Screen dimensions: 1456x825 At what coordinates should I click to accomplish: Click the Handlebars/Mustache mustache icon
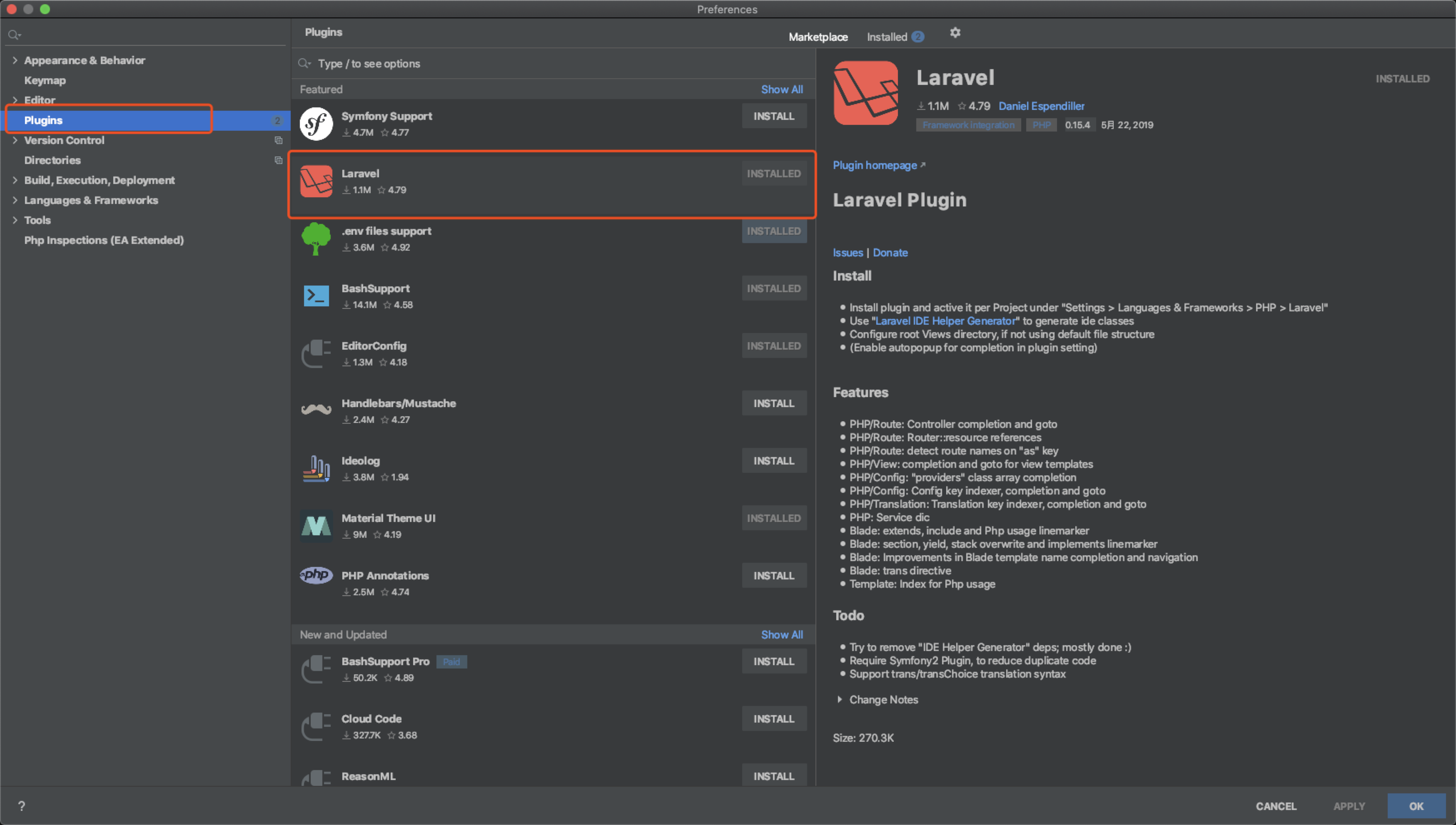316,409
